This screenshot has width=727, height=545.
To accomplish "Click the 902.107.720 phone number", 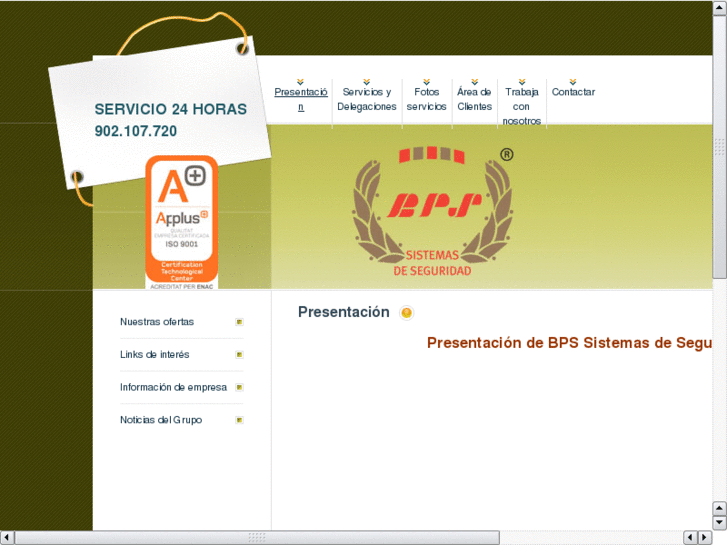I will point(136,131).
